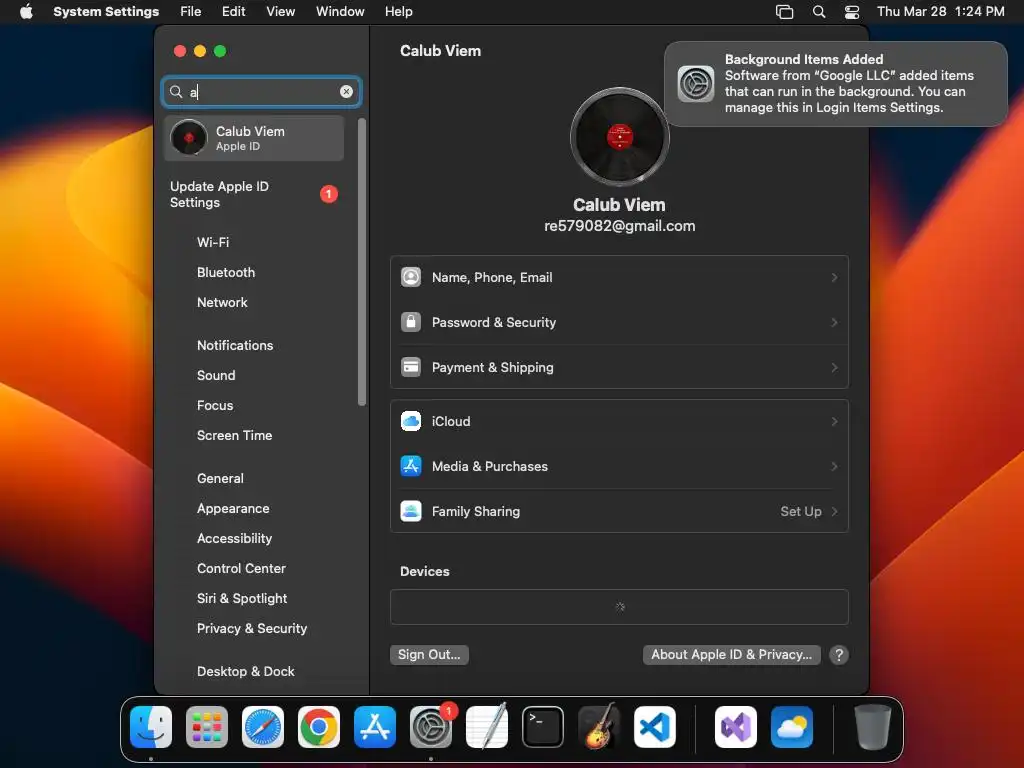Image resolution: width=1024 pixels, height=768 pixels.
Task: Open the Weather app from the Dock
Action: [x=792, y=727]
